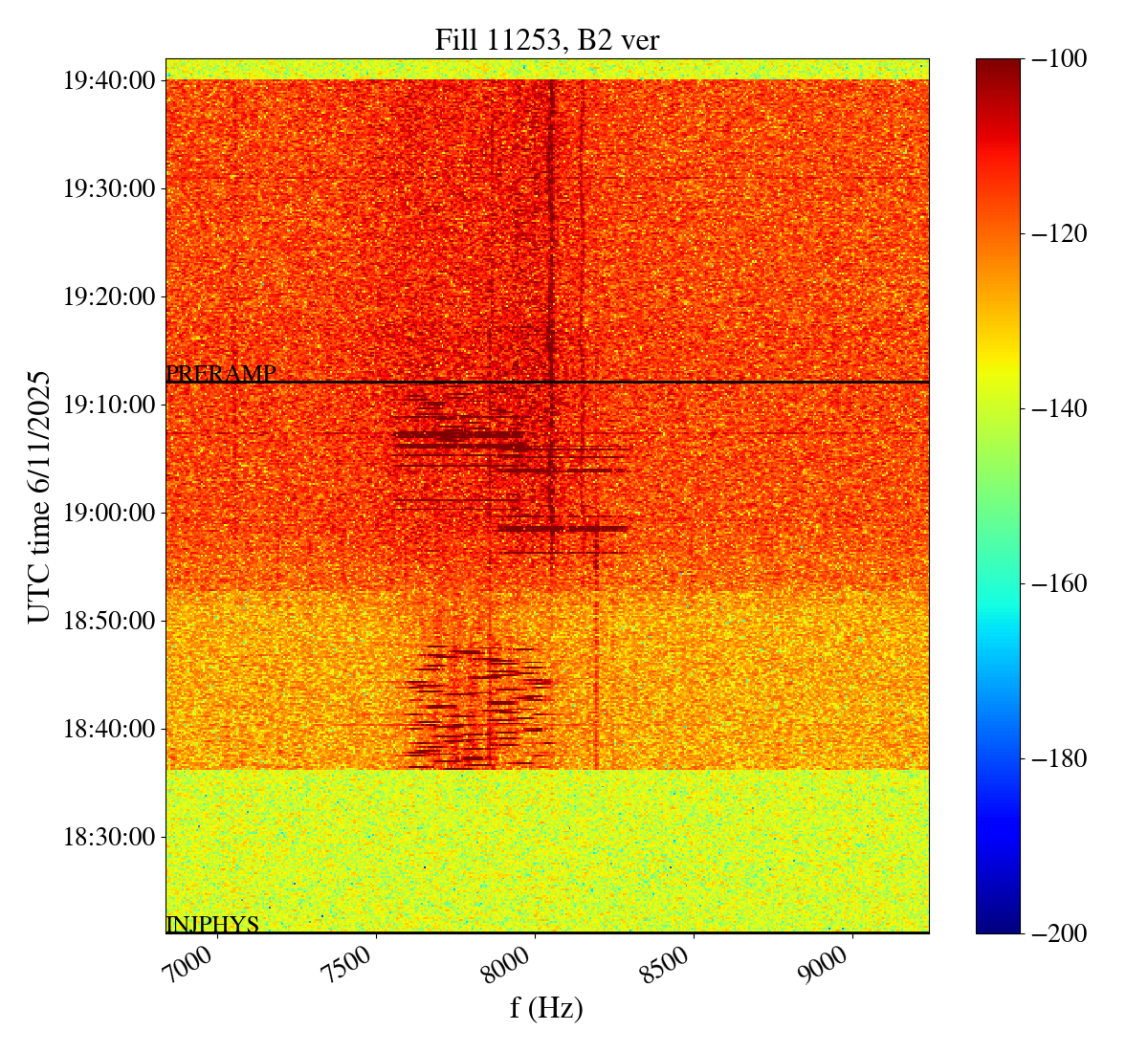The width and height of the screenshot is (1148, 1052).
Task: Click the 19:00:00 time tick label
Action: (x=109, y=513)
